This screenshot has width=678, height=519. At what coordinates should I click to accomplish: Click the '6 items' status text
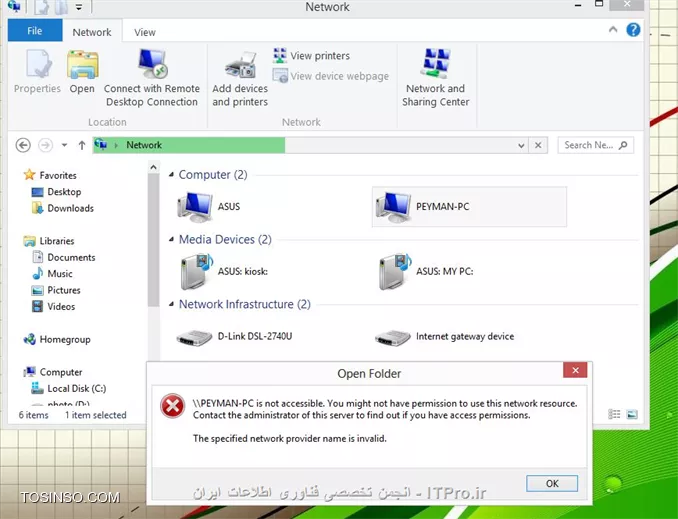[33, 415]
